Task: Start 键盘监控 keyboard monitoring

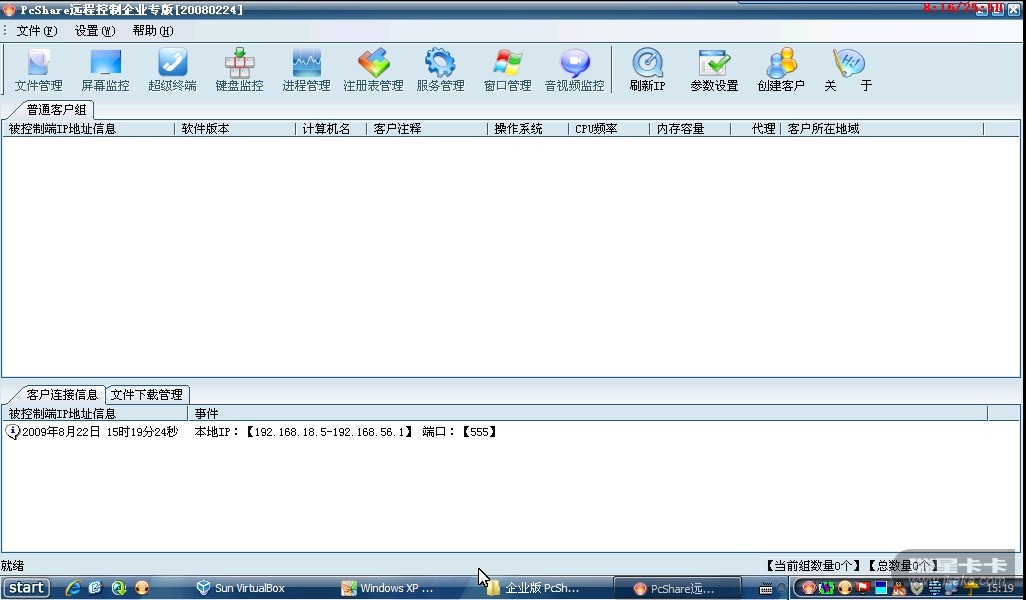Action: (239, 70)
